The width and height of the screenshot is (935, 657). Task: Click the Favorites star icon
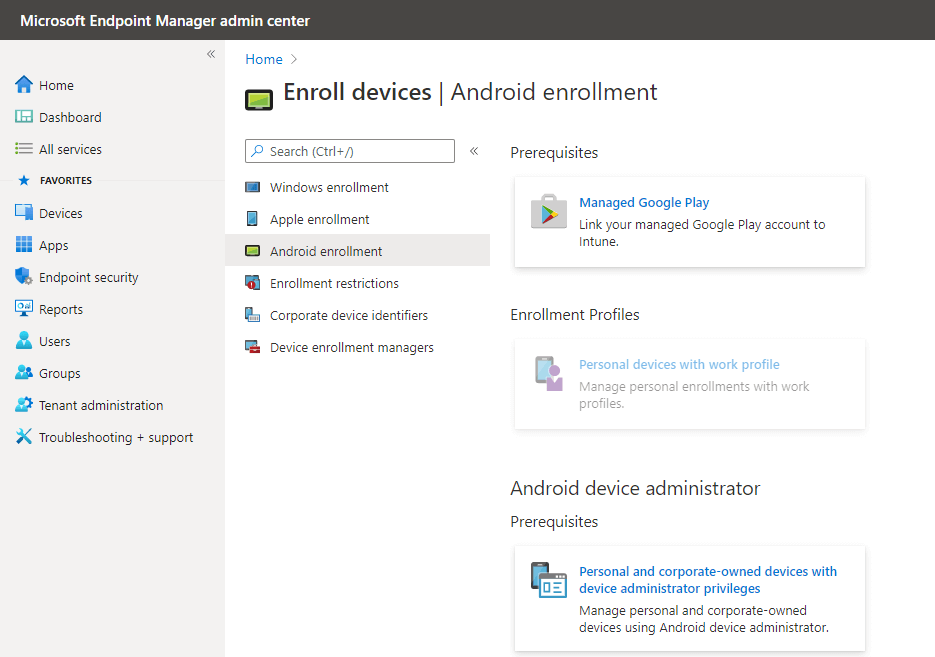pos(24,180)
